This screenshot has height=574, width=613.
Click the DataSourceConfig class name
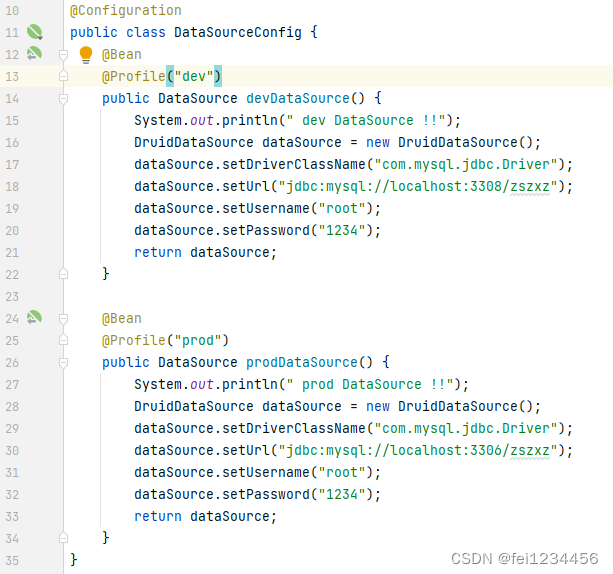point(238,32)
